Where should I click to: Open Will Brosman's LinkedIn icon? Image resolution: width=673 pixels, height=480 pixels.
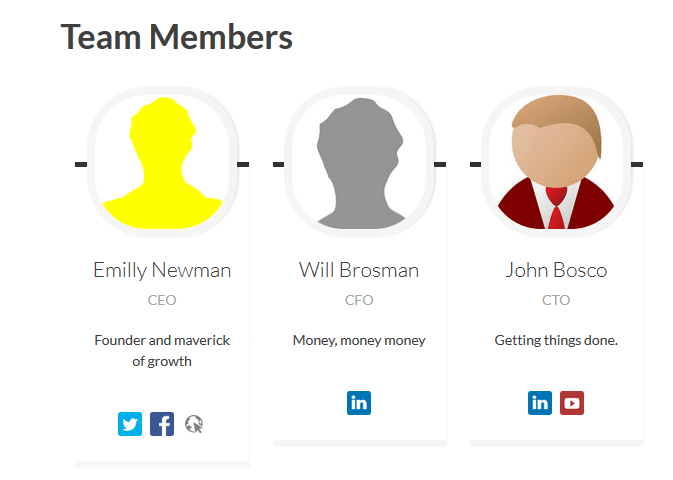(359, 403)
